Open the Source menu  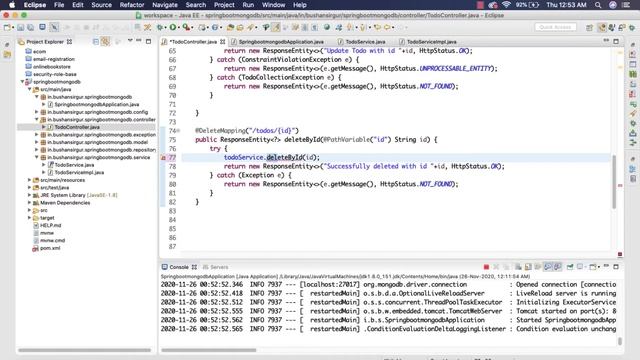coord(101,5)
